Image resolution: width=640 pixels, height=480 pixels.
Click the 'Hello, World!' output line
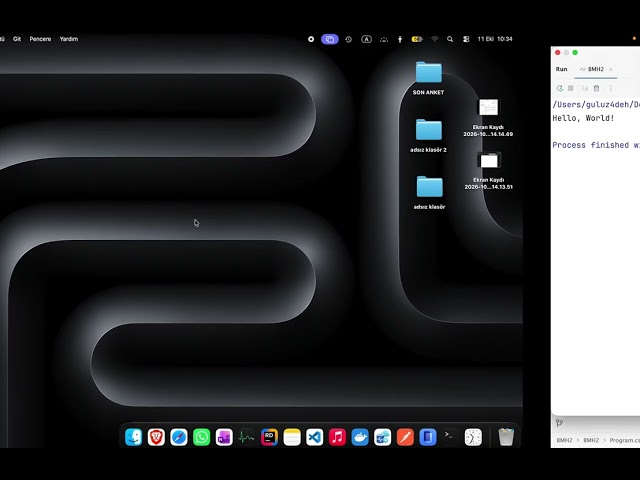583,118
